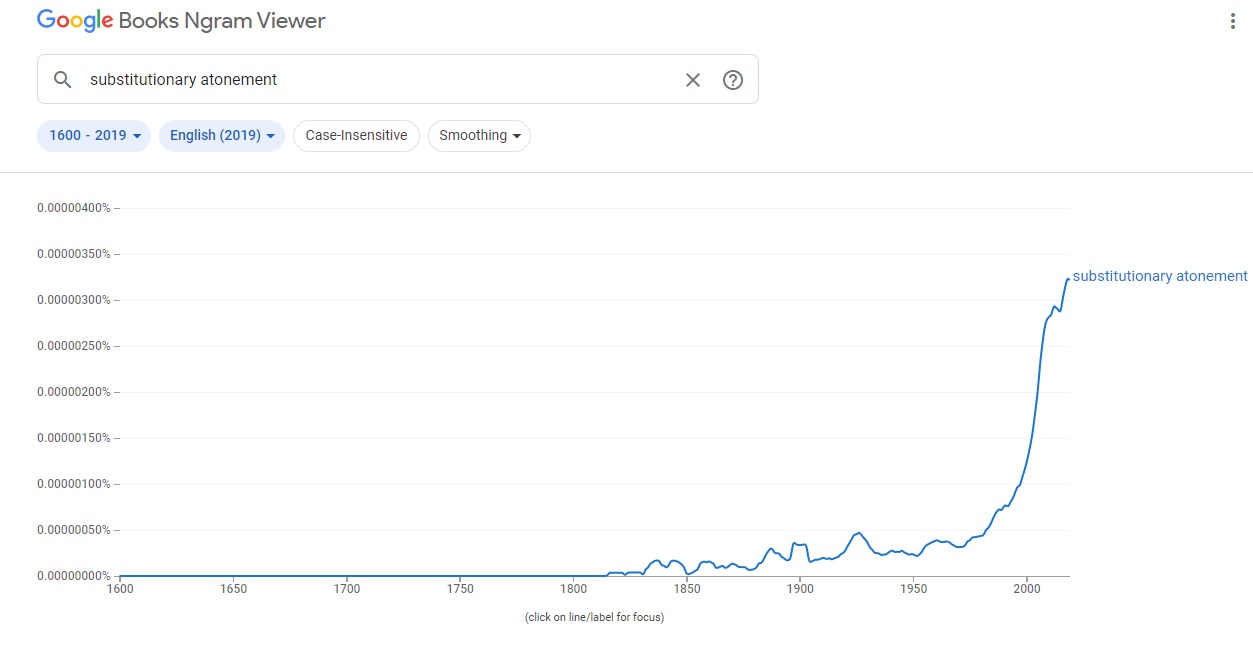The height and width of the screenshot is (645, 1253).
Task: Toggle the Case-Insensitive option
Action: tap(356, 136)
